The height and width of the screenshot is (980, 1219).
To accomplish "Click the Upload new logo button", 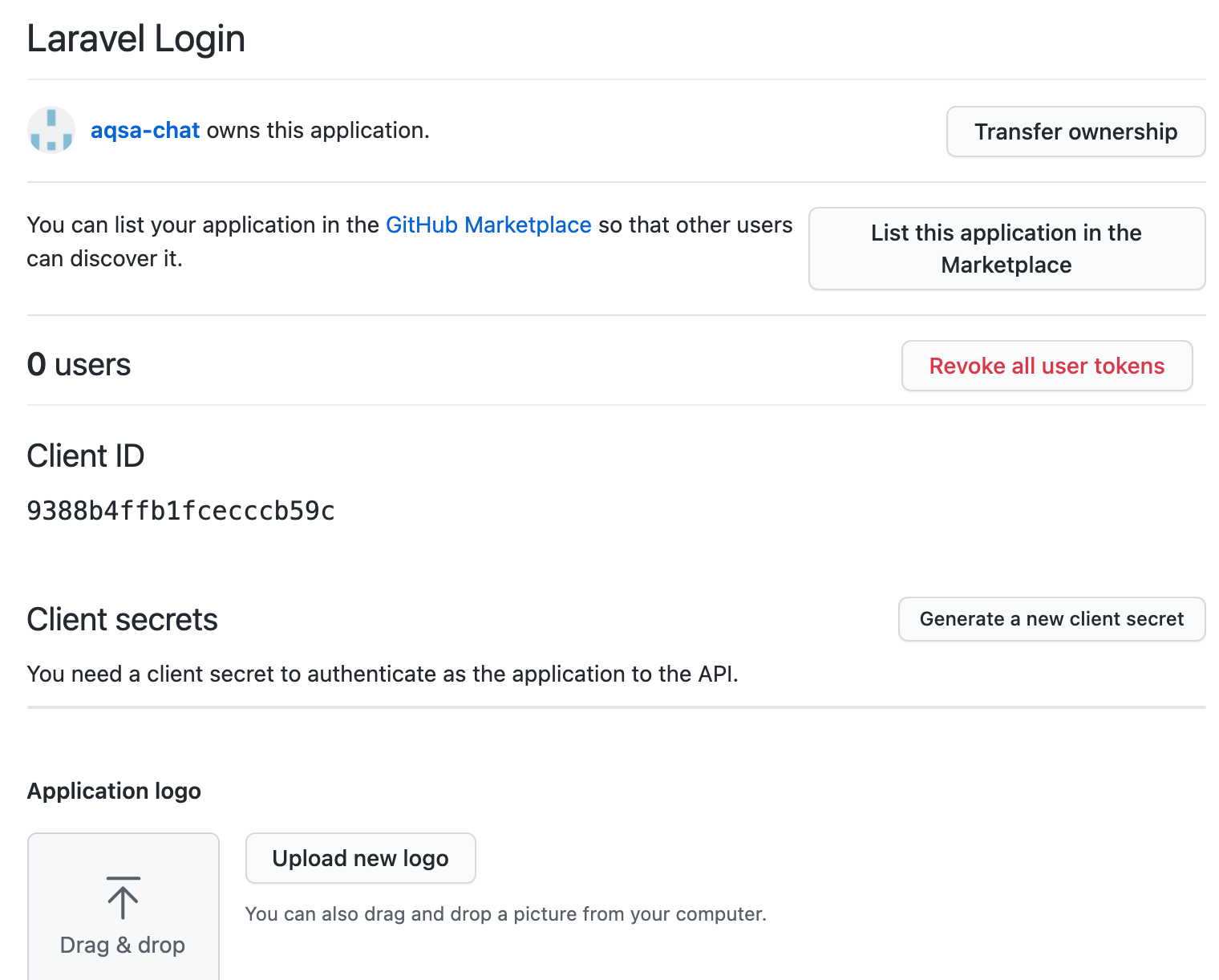I will pyautogui.click(x=361, y=858).
